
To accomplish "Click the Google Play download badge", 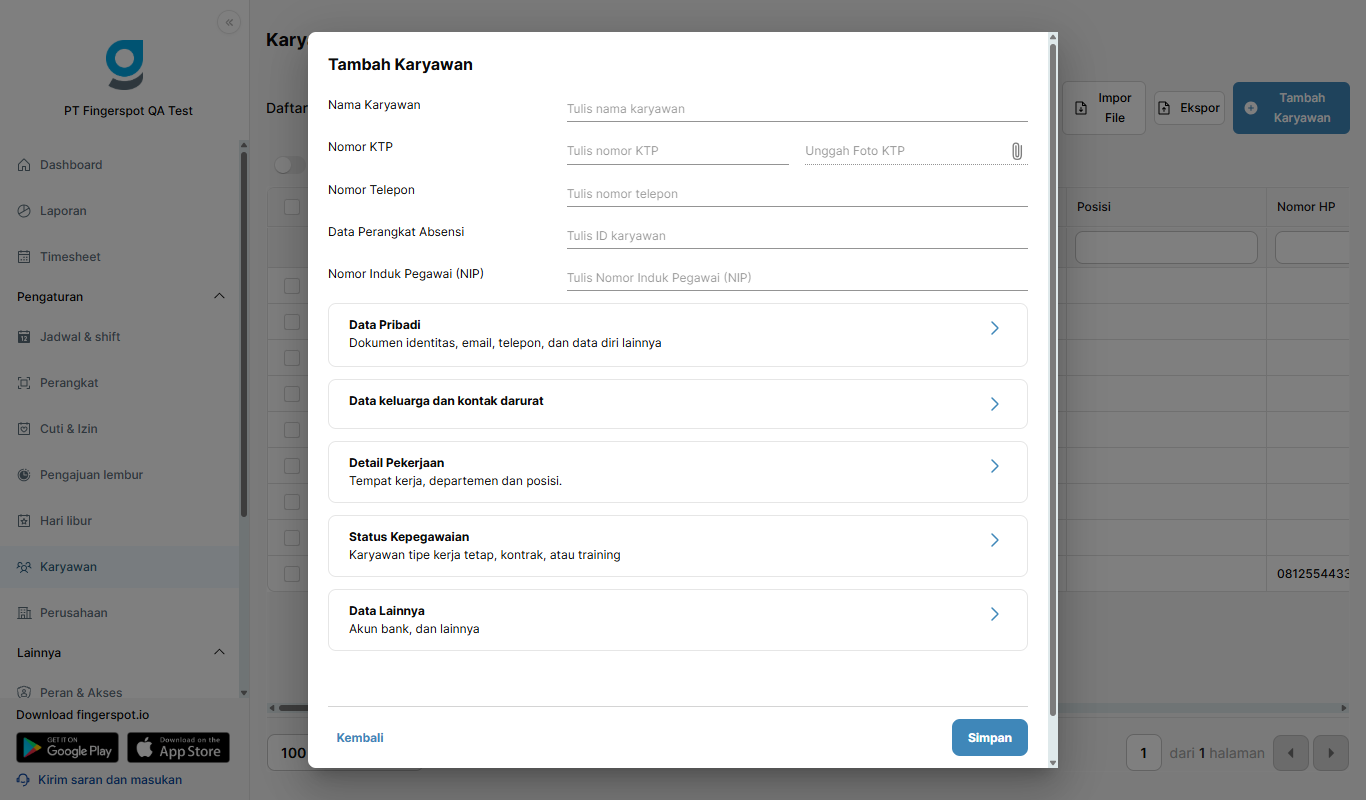I will click(x=67, y=748).
